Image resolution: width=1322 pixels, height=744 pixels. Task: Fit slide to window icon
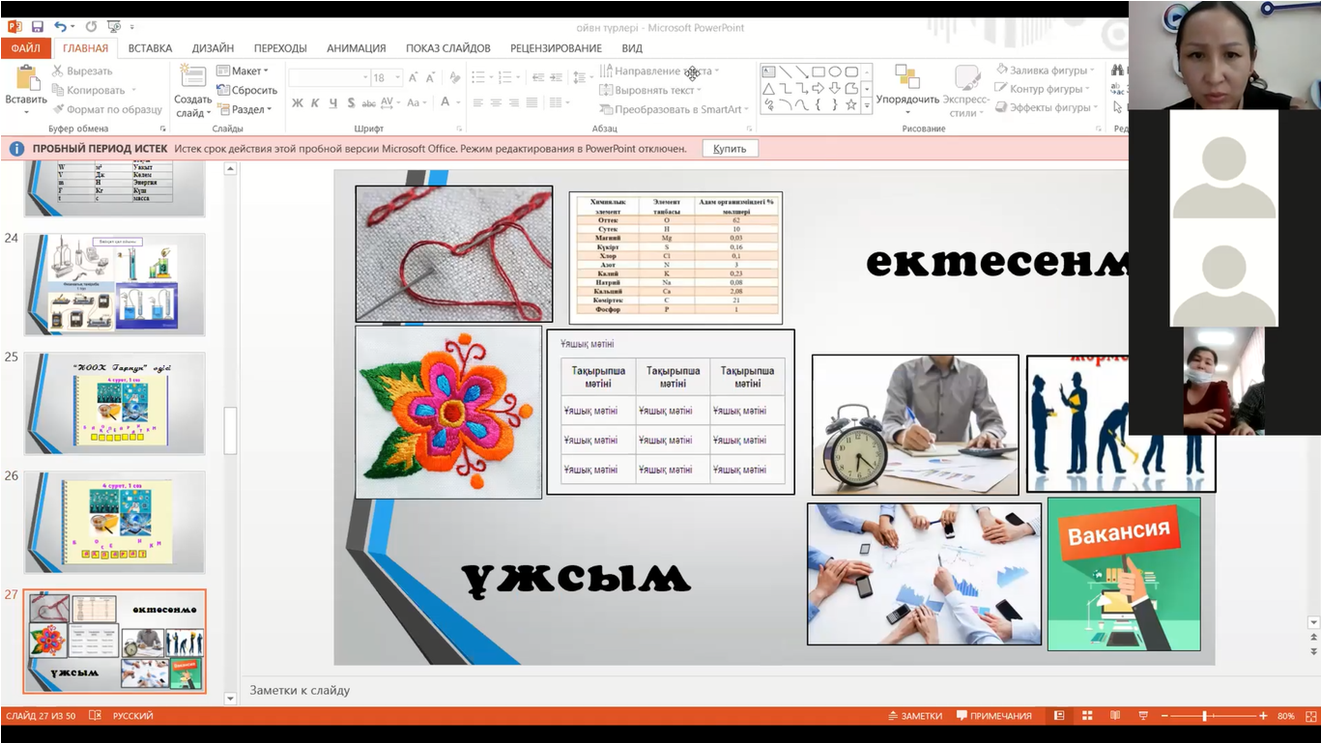1310,716
